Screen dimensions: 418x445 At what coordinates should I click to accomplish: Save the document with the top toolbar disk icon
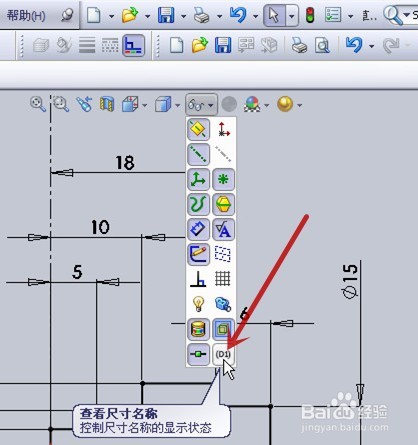[x=166, y=15]
